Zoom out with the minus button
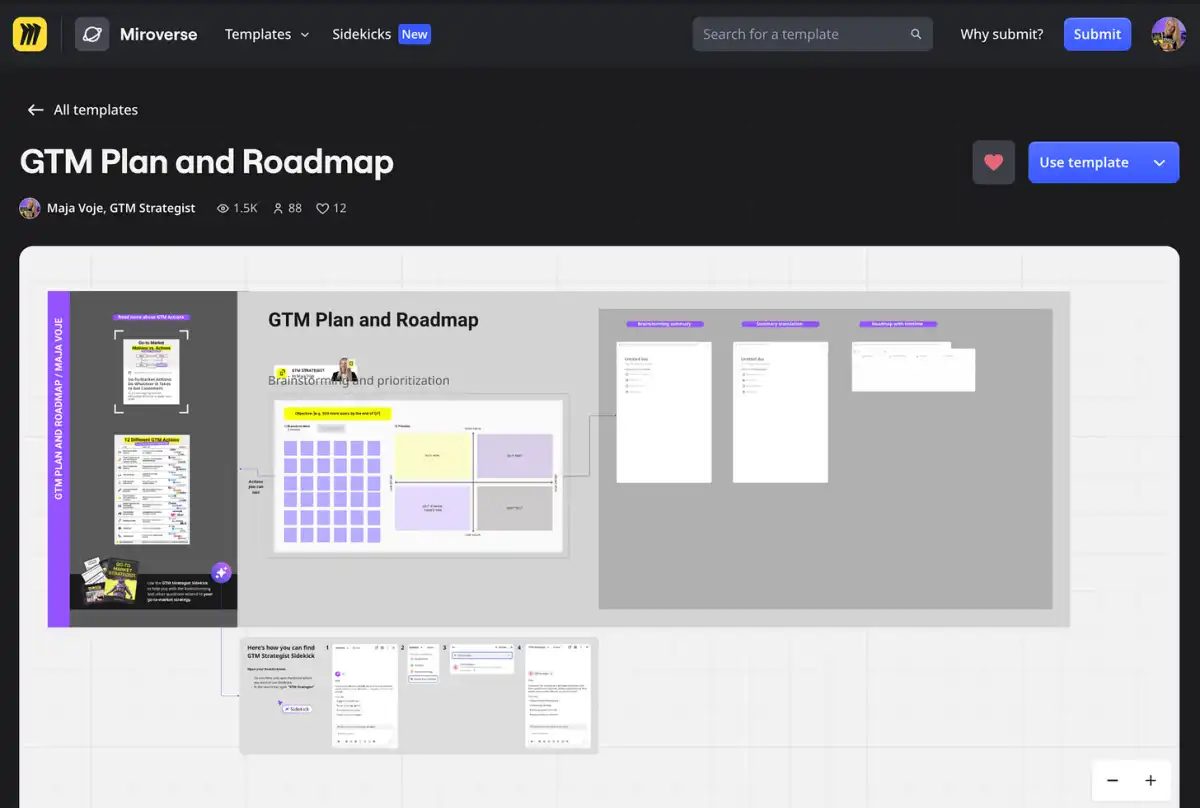 (1112, 781)
